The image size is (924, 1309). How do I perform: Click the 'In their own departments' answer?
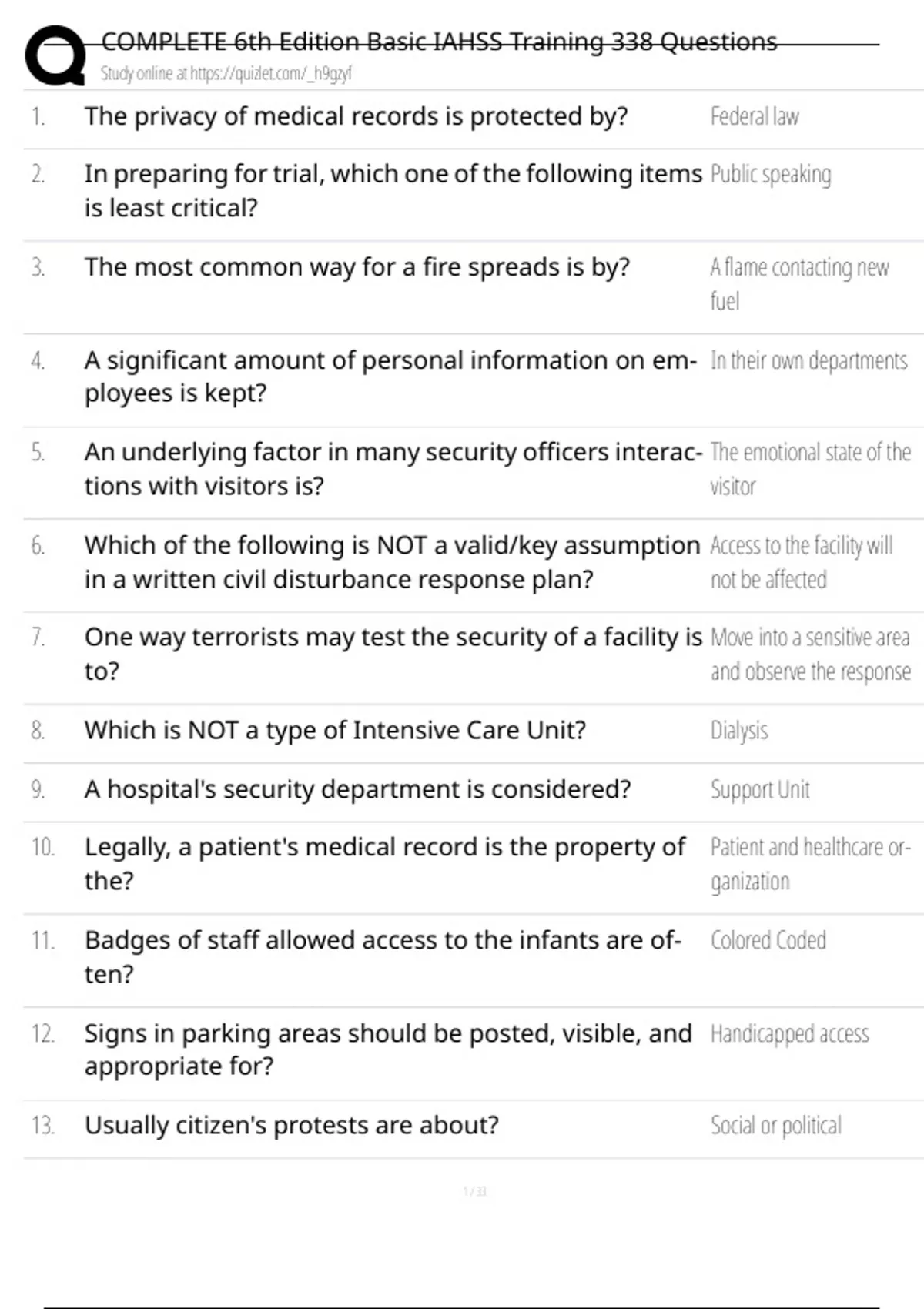(808, 360)
